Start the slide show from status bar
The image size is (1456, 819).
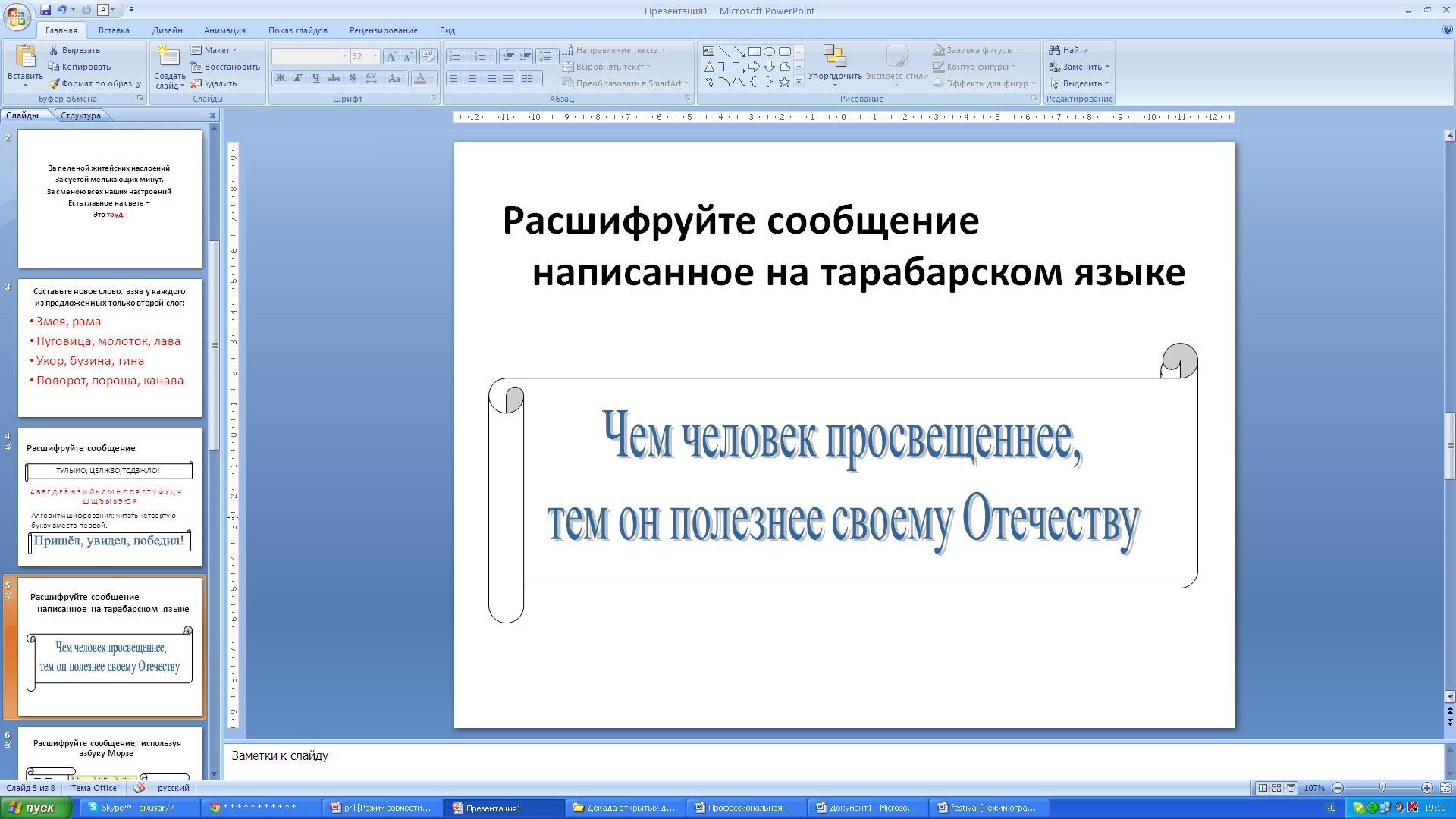(1291, 788)
